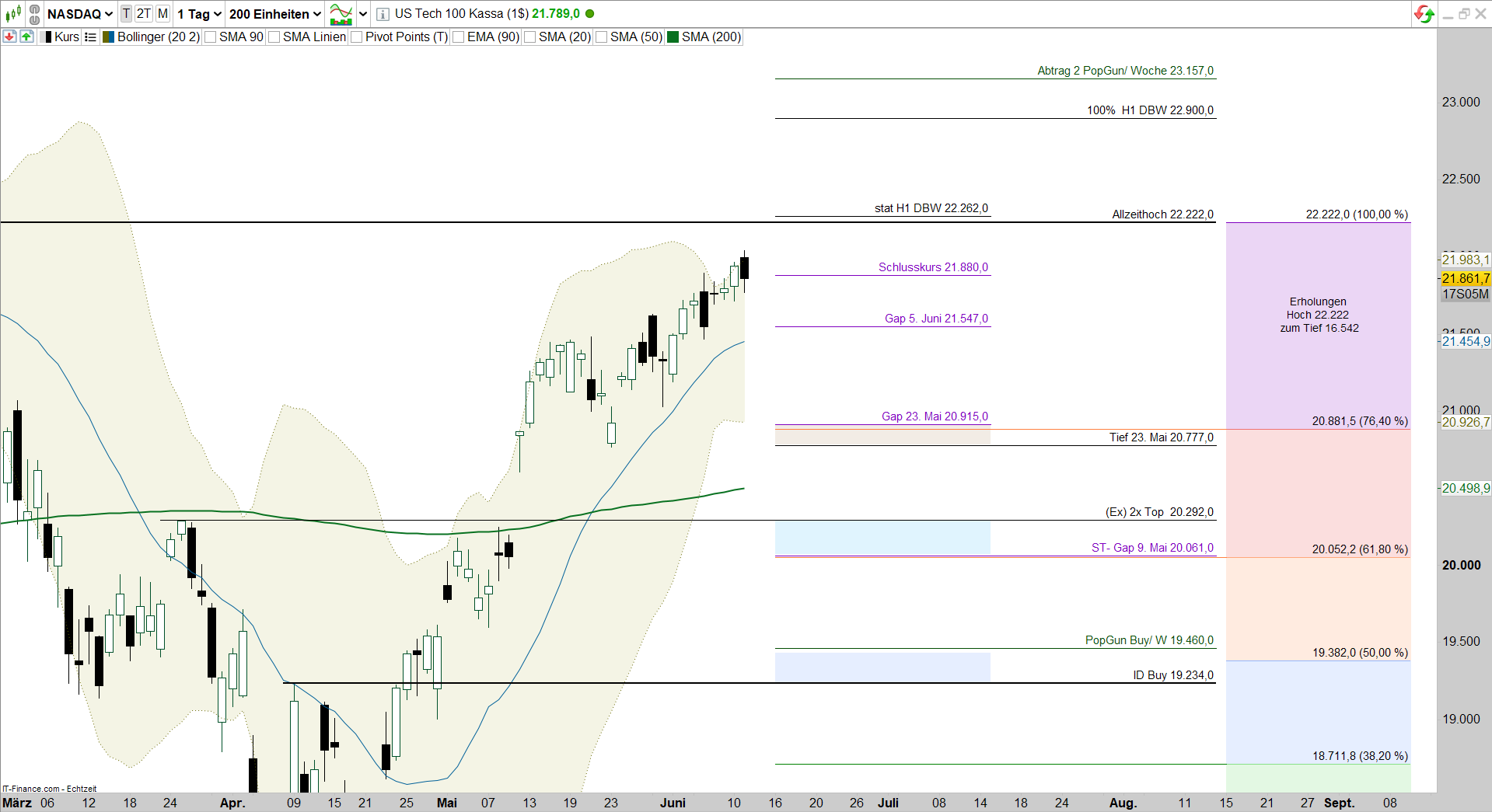Image resolution: width=1492 pixels, height=812 pixels.
Task: Click the 100% H1 DBW 22.900,0 label
Action: point(1150,110)
